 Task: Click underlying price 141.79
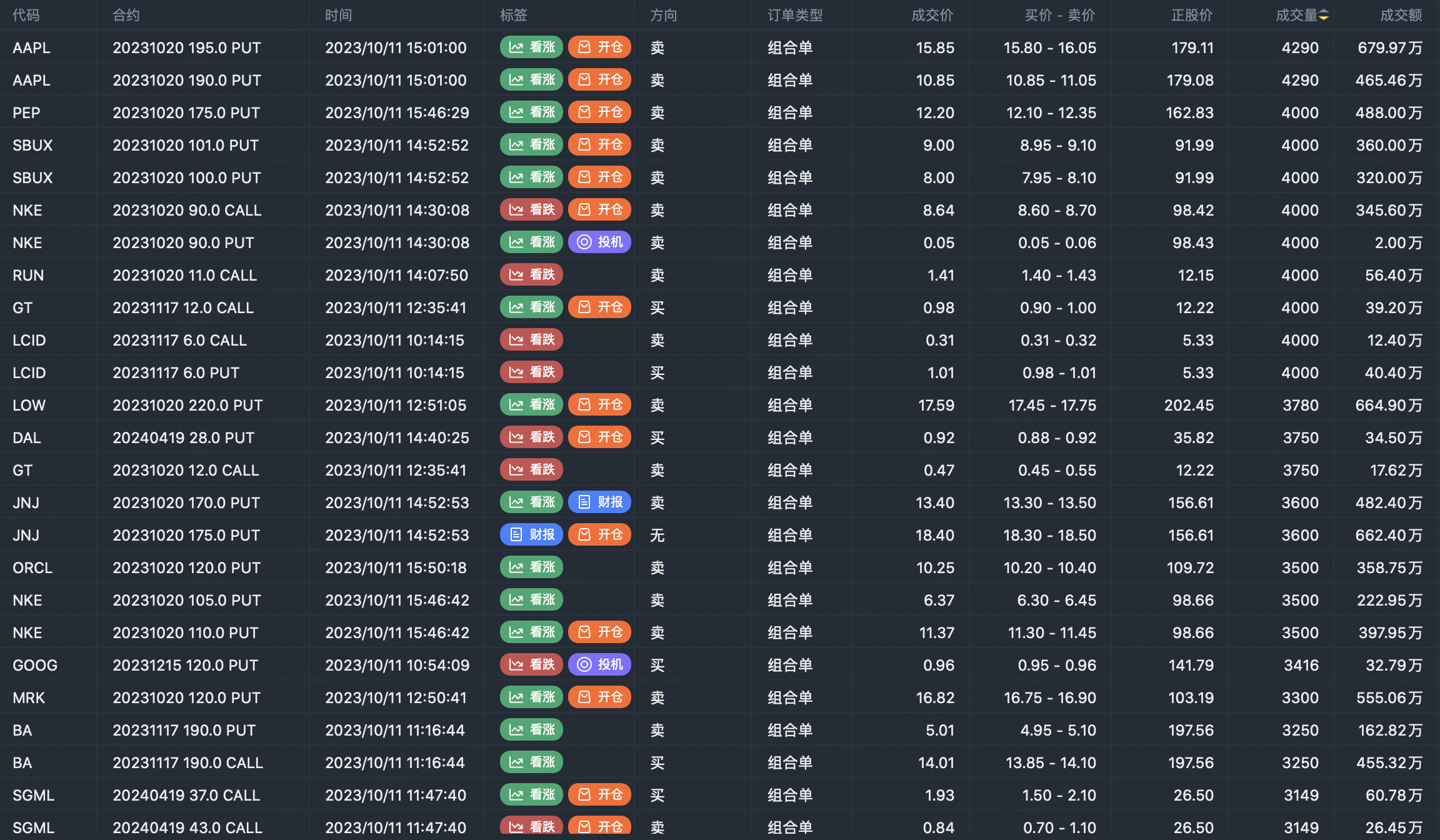(x=1191, y=665)
